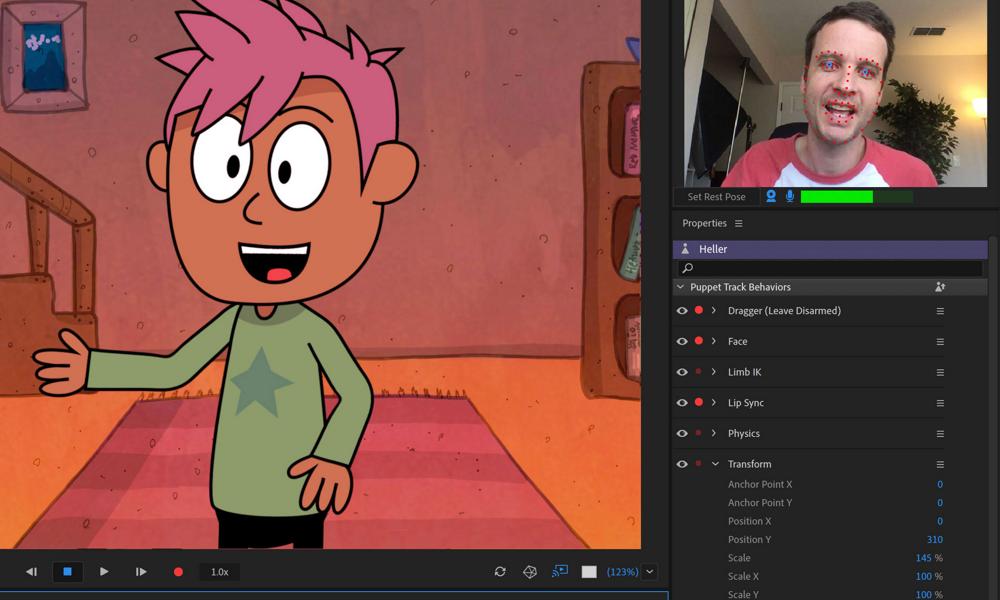Arm the Limb IK behavior for recording

point(698,372)
